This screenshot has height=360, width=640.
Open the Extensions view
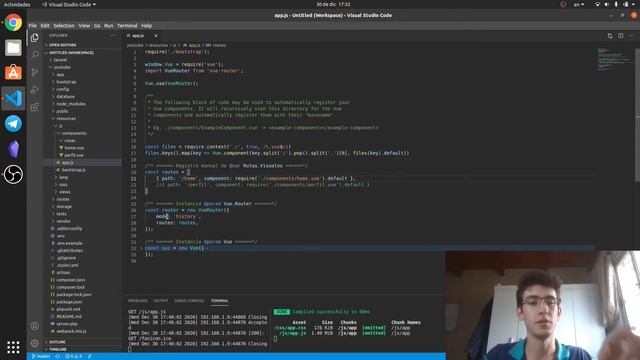[35, 107]
